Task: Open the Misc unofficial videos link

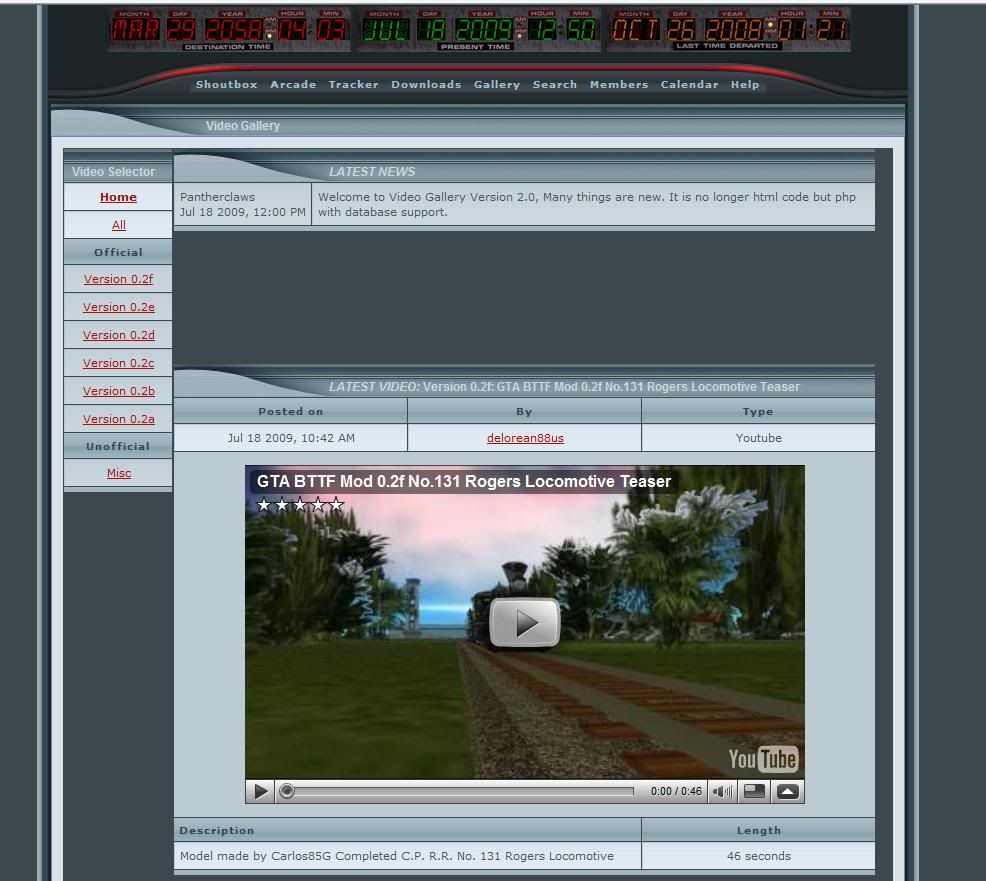Action: [119, 473]
